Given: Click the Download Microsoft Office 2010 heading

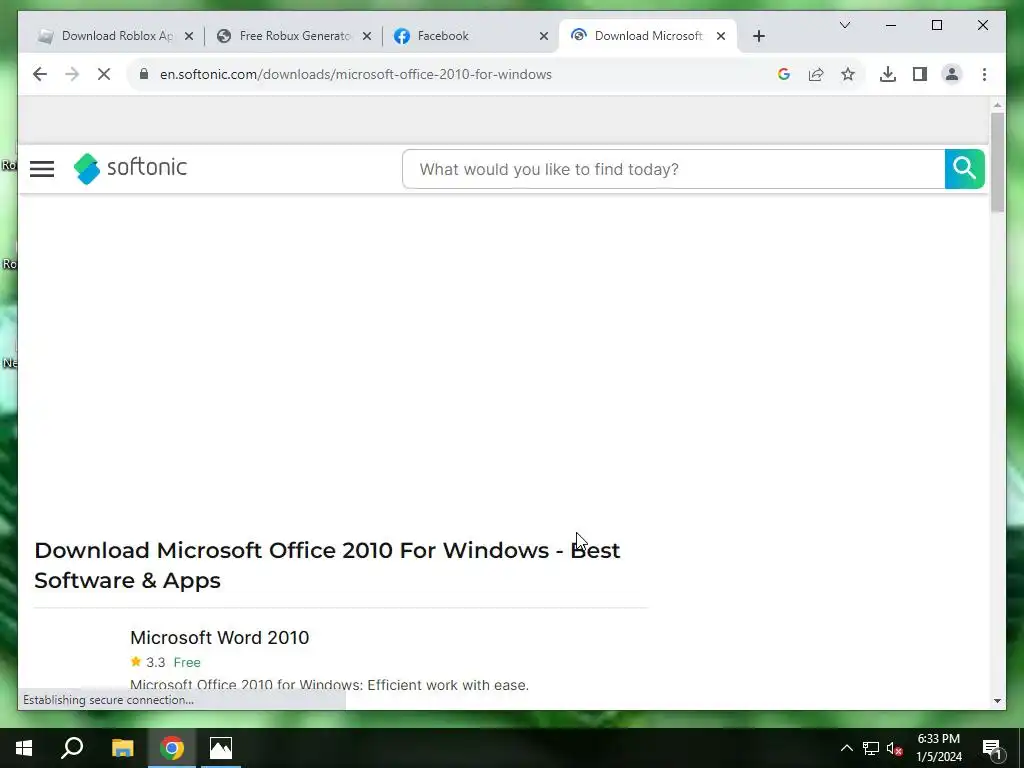Looking at the screenshot, I should 327,565.
